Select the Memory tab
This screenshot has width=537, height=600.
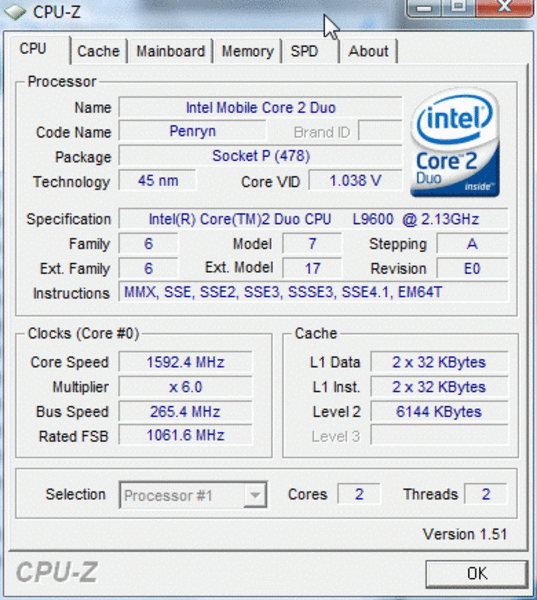point(248,51)
